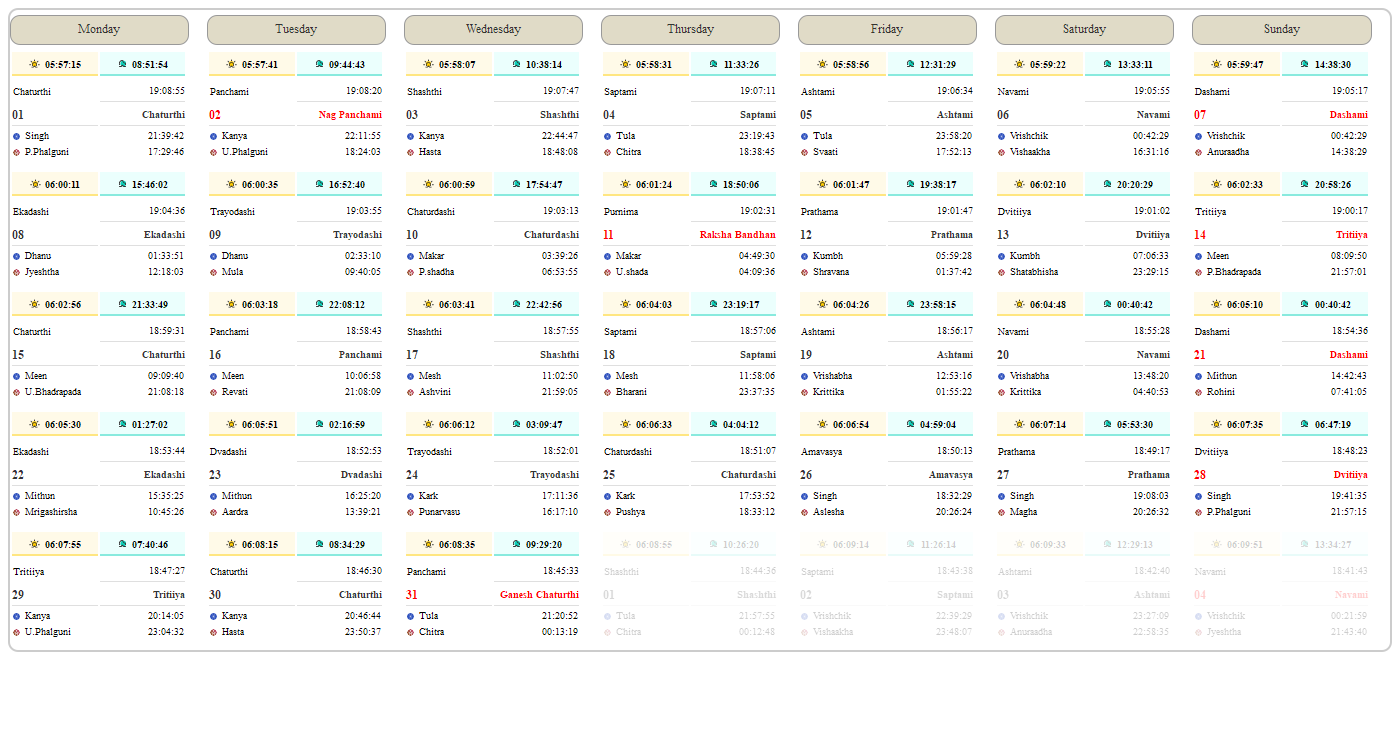Click the faded moonrise time 13:34:27

coord(1332,545)
